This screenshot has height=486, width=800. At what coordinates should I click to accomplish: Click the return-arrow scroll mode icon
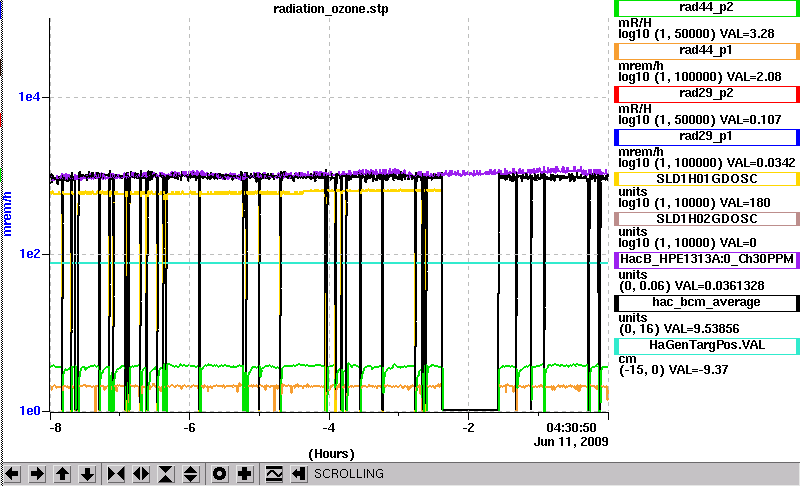click(299, 474)
